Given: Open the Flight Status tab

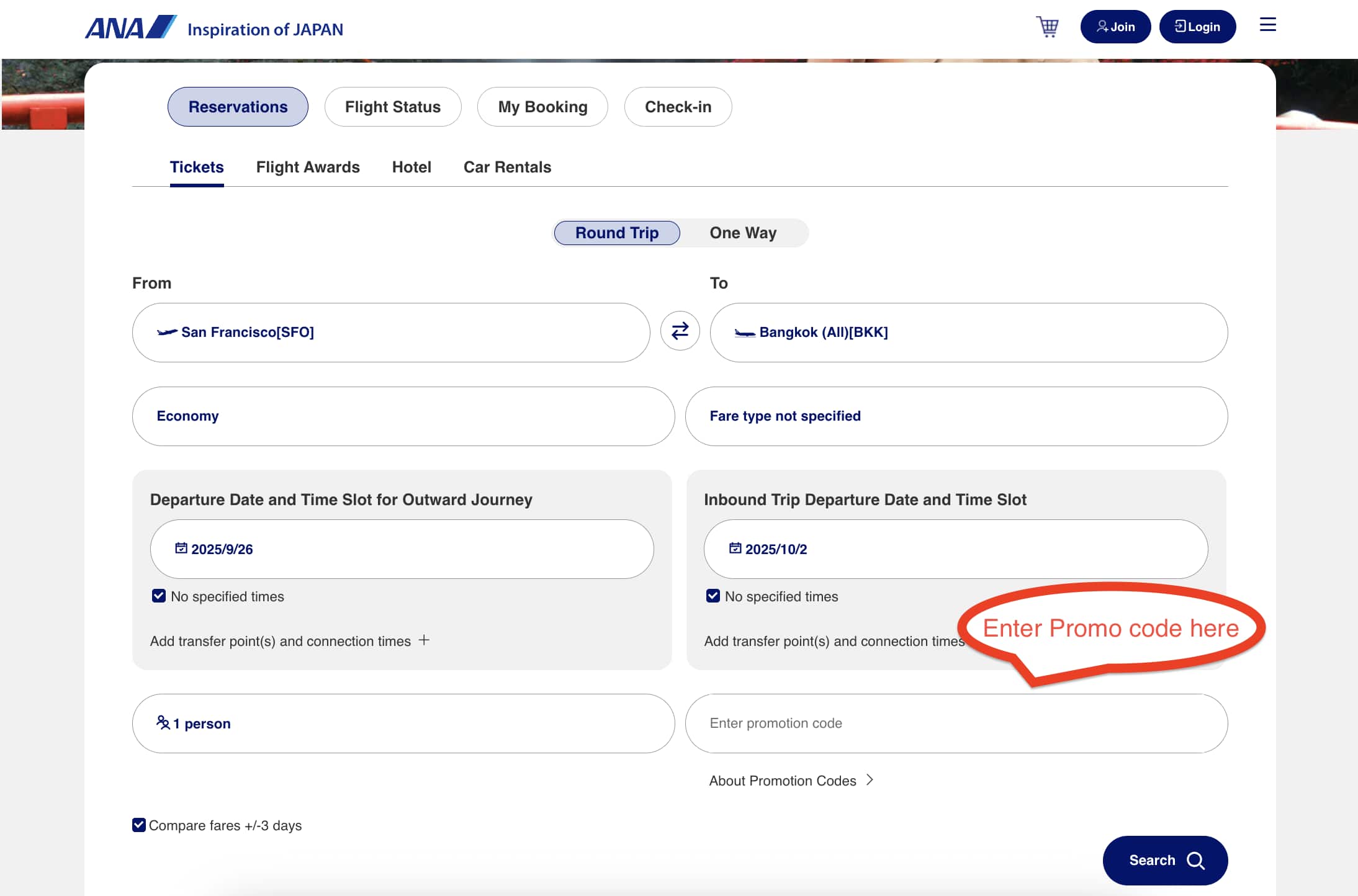Looking at the screenshot, I should 392,107.
